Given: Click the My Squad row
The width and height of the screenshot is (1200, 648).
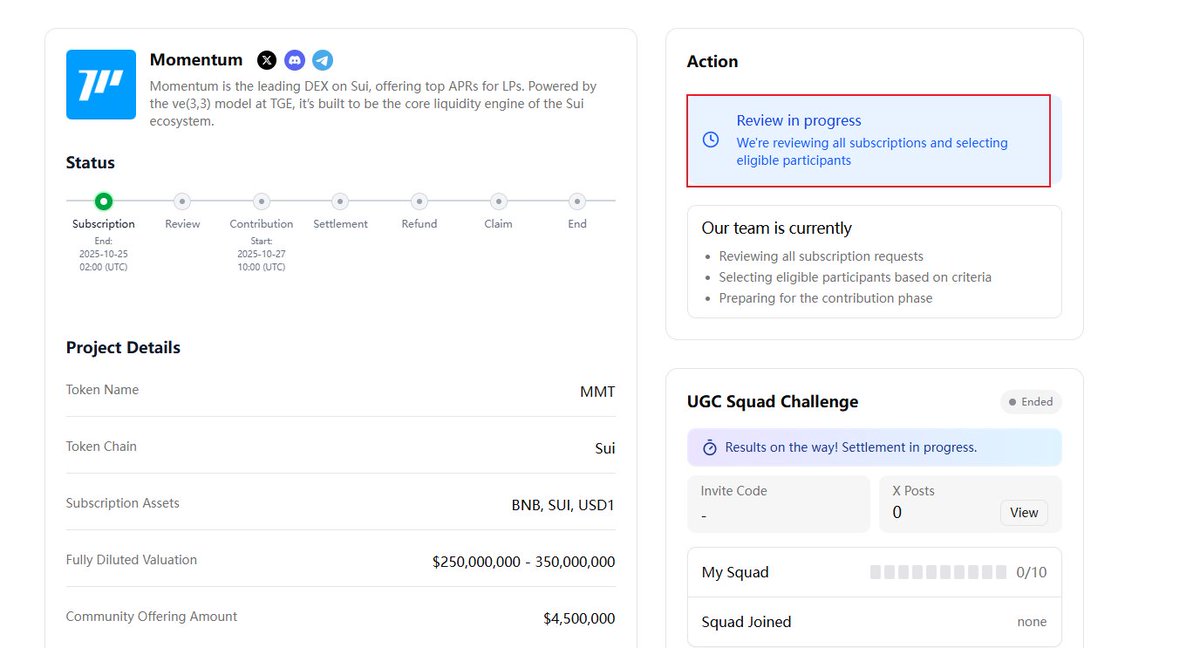Looking at the screenshot, I should [874, 572].
